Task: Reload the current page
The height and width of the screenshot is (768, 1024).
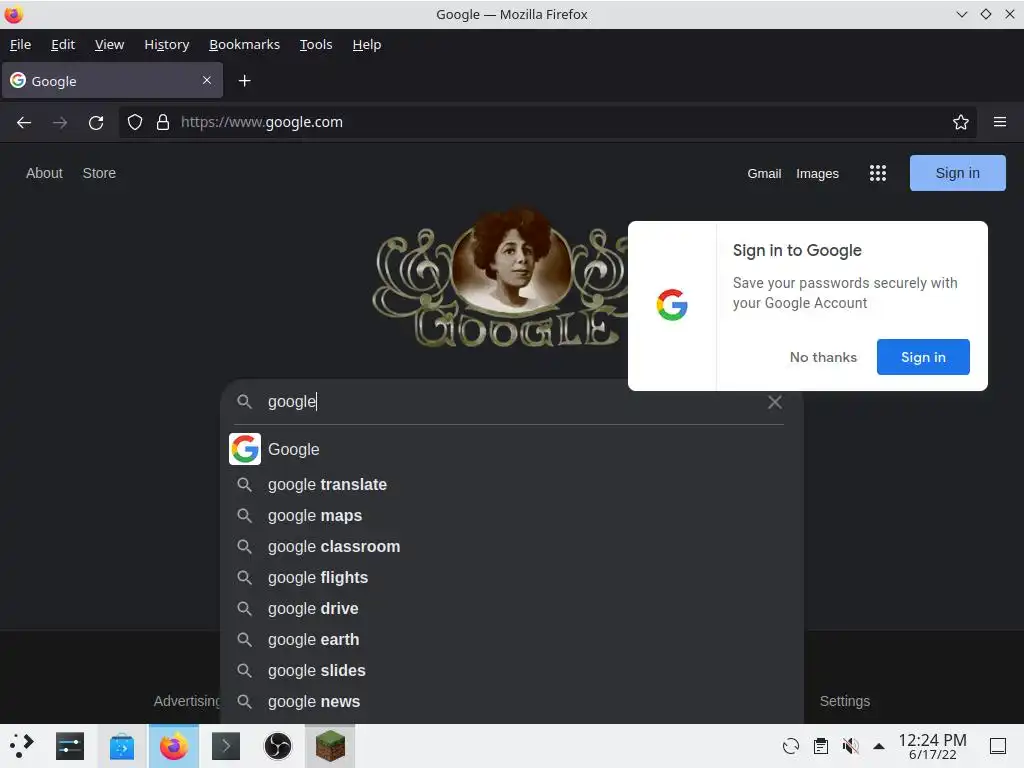Action: pyautogui.click(x=96, y=122)
